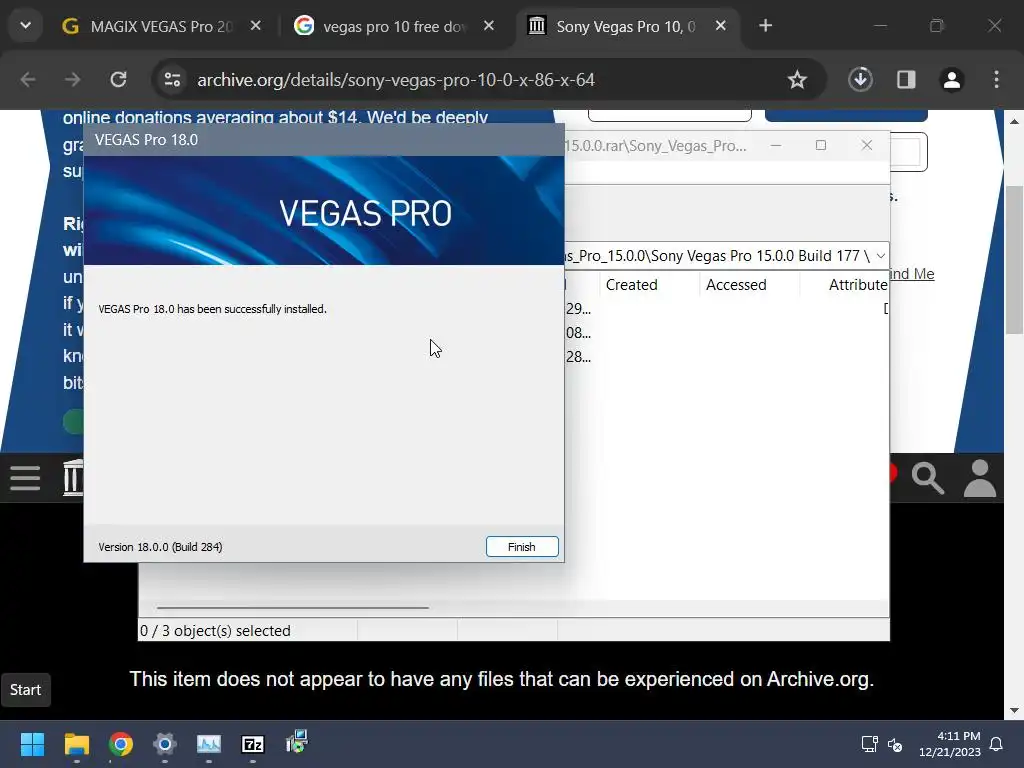Image resolution: width=1024 pixels, height=768 pixels.
Task: Open the installer icon in the taskbar
Action: pos(297,743)
